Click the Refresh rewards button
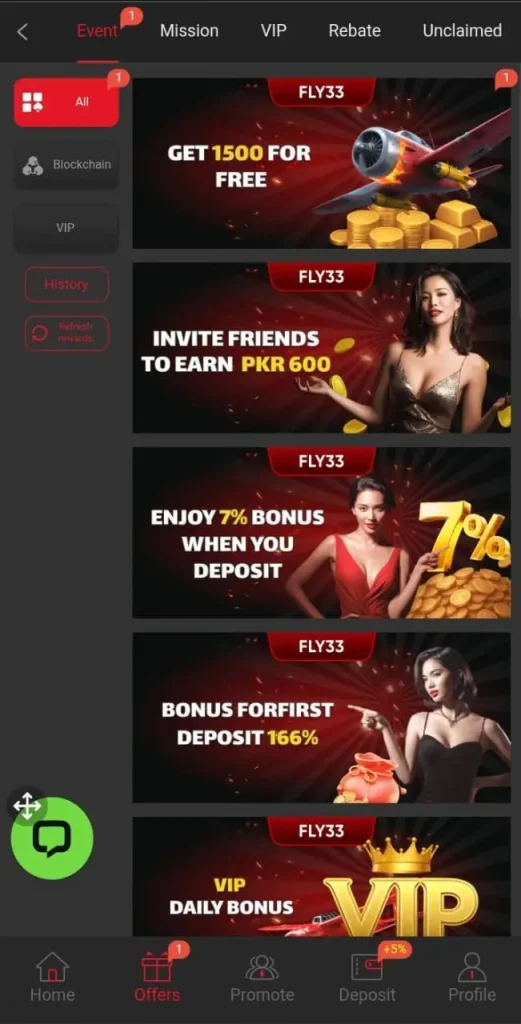 (67, 333)
